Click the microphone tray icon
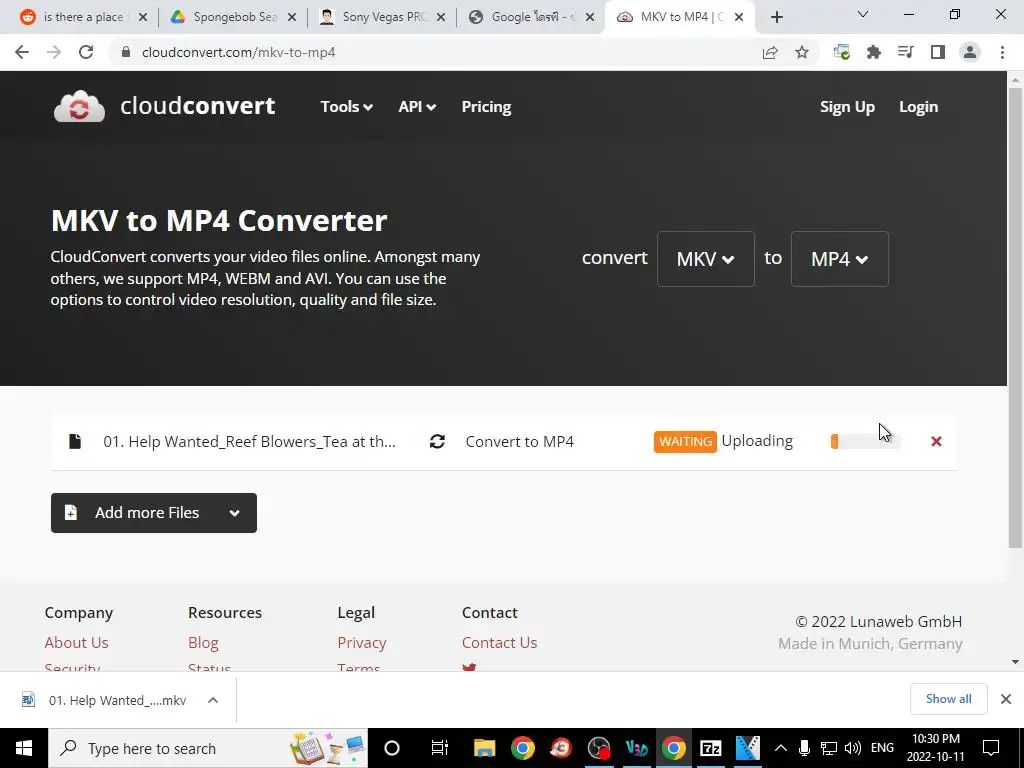1024x768 pixels. coord(805,748)
